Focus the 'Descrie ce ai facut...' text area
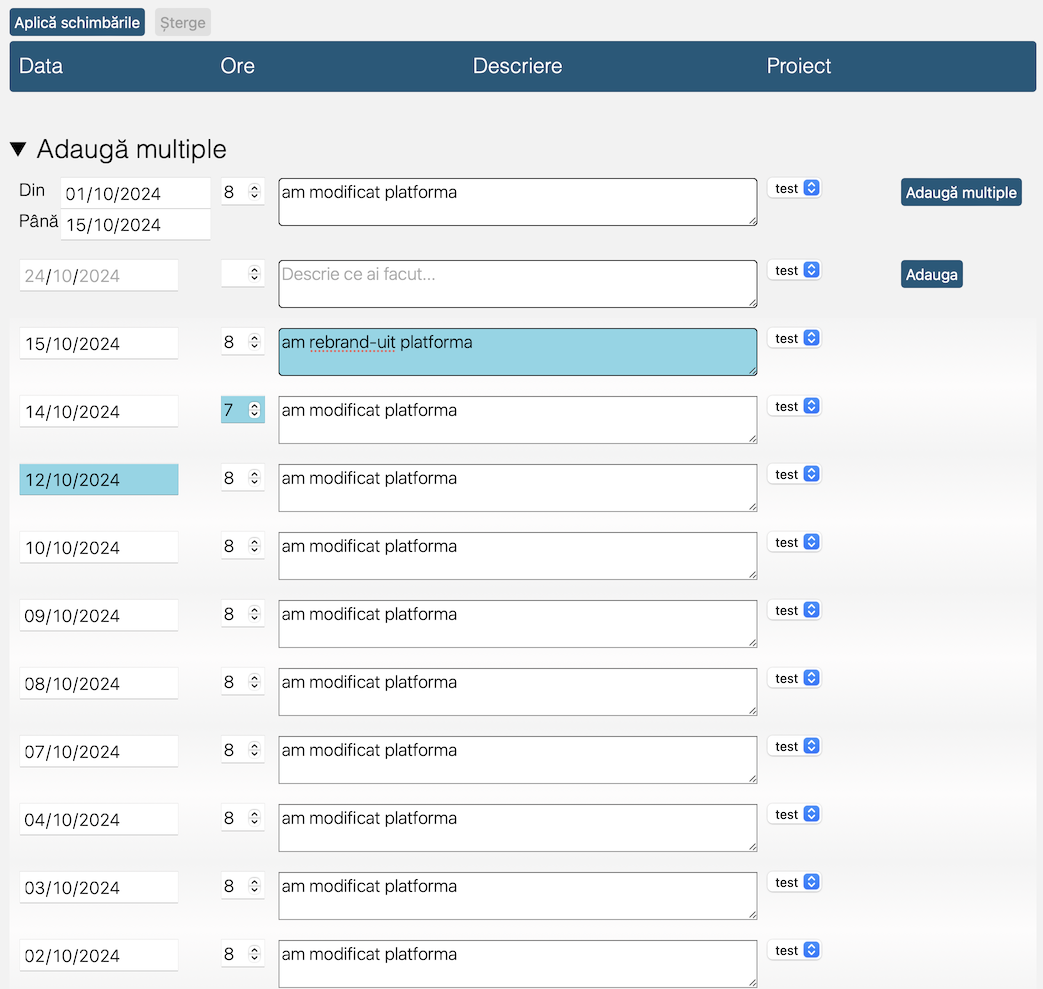The image size is (1043, 989). [518, 284]
